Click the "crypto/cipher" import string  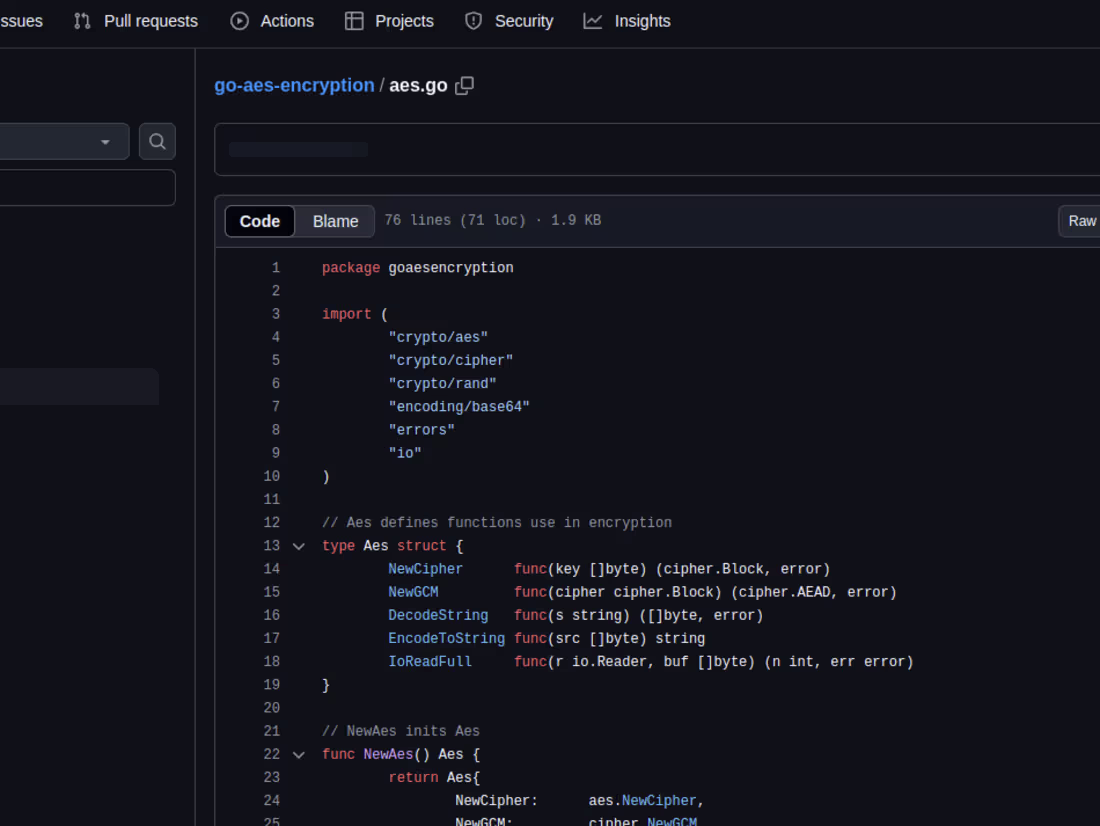(450, 361)
